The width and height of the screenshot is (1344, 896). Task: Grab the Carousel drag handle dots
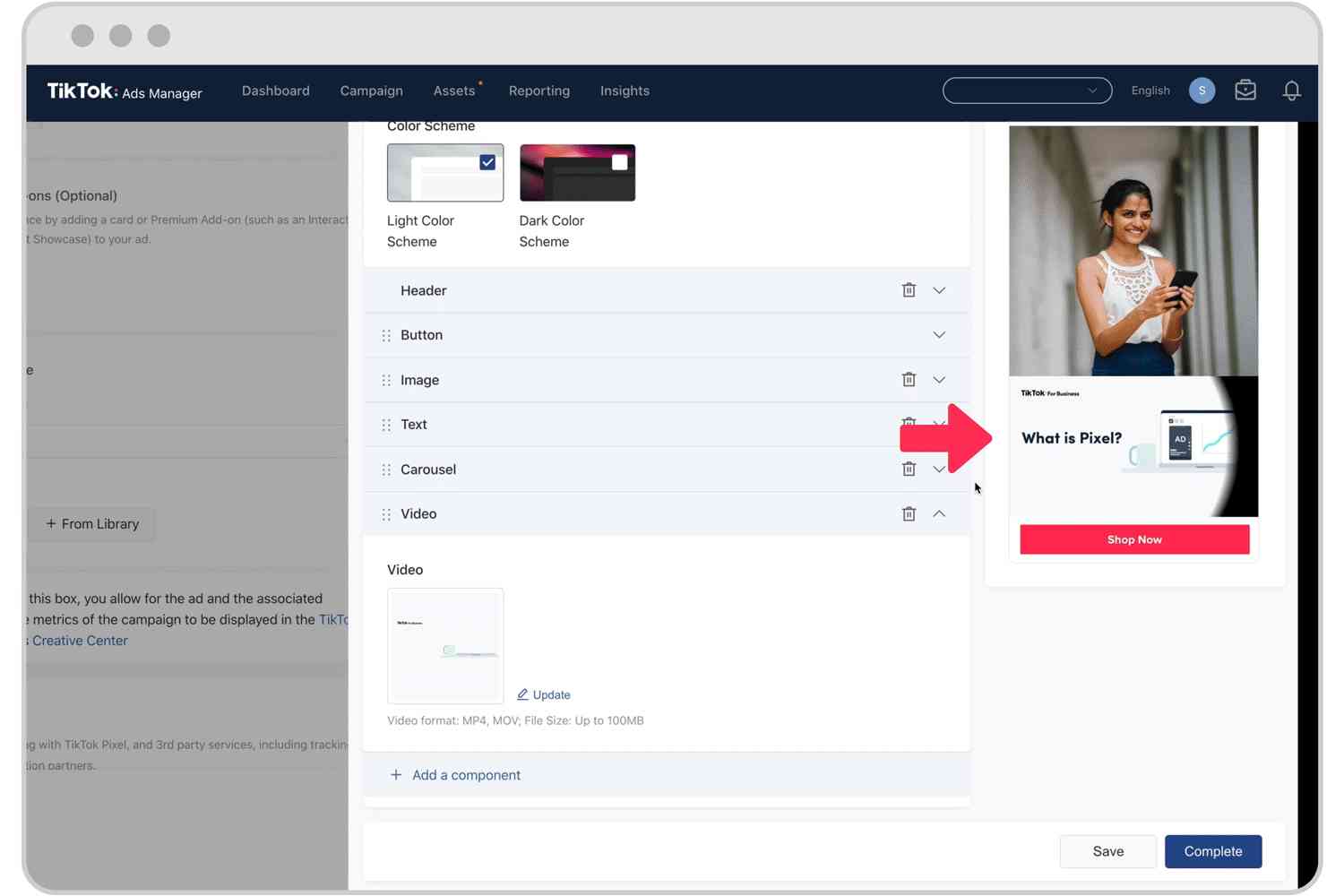point(386,469)
